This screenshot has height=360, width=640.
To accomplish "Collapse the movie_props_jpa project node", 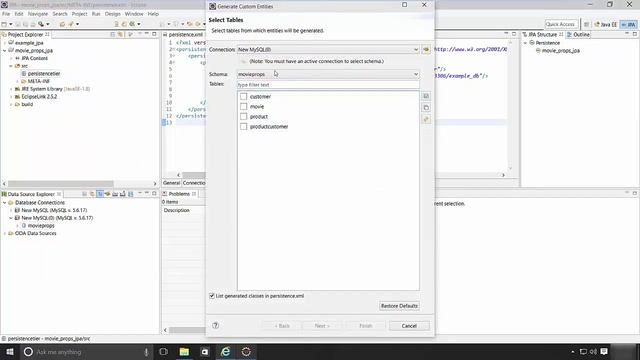I will coord(5,51).
